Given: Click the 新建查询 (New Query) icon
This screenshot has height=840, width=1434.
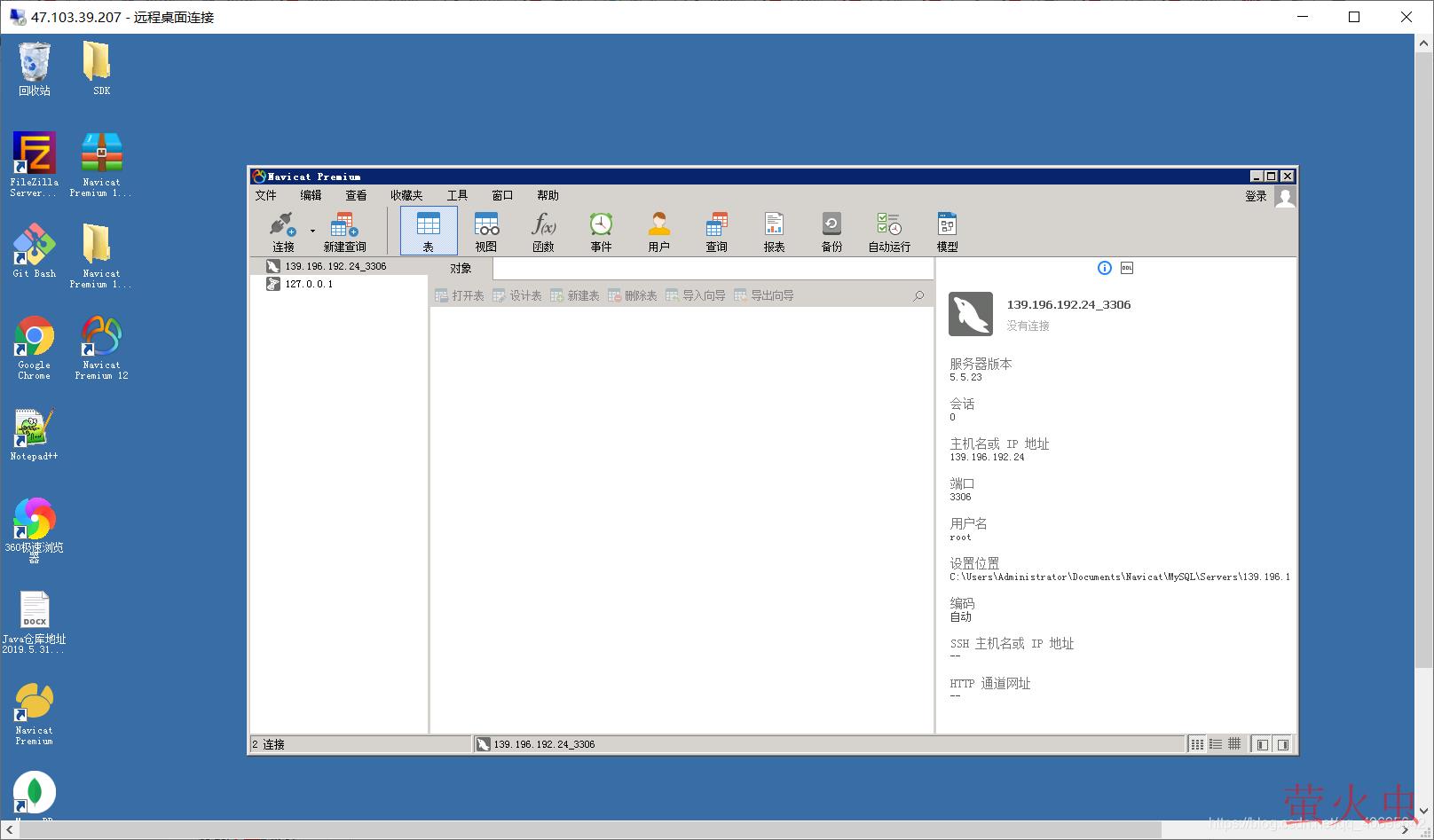Looking at the screenshot, I should (344, 231).
